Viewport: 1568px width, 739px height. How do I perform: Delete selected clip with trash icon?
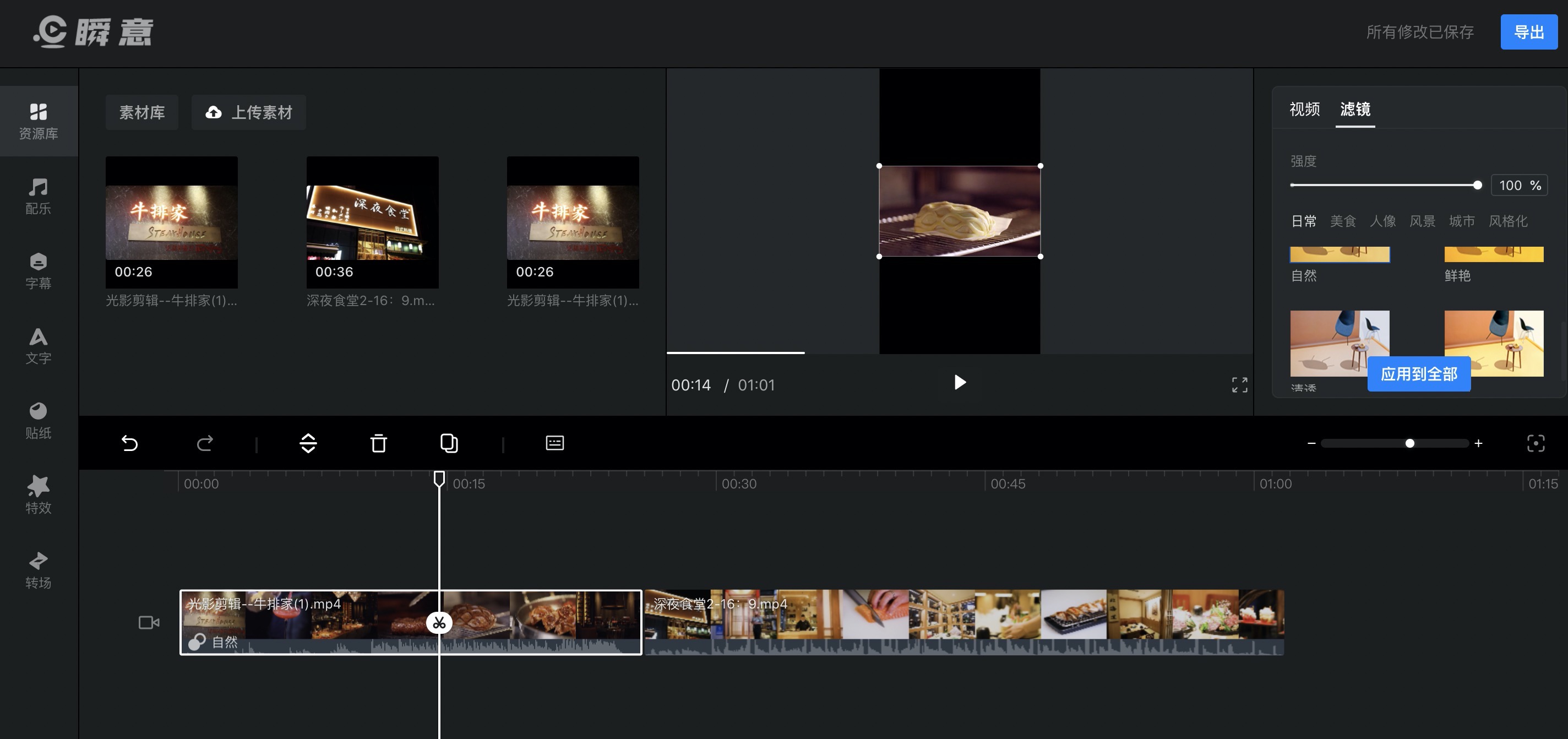(x=379, y=443)
